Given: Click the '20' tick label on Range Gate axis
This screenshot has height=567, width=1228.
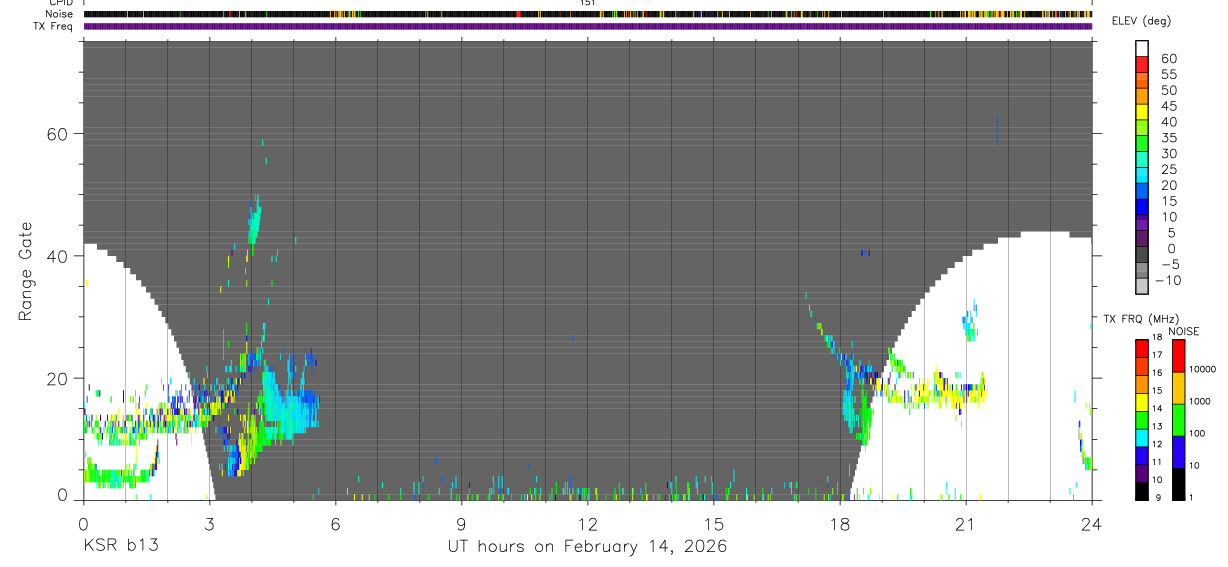Looking at the screenshot, I should click(x=57, y=378).
